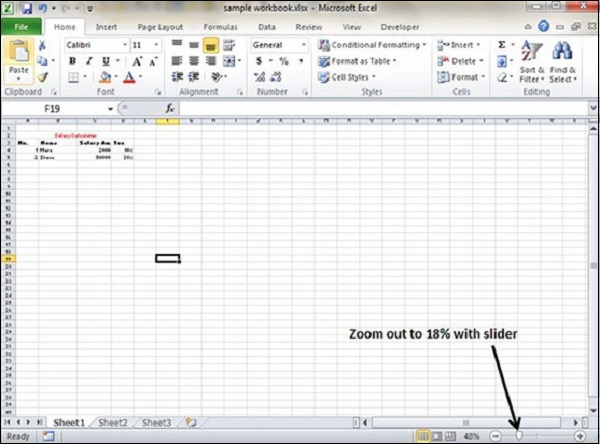600x444 pixels.
Task: Expand Format as Table menu
Action: pos(357,61)
